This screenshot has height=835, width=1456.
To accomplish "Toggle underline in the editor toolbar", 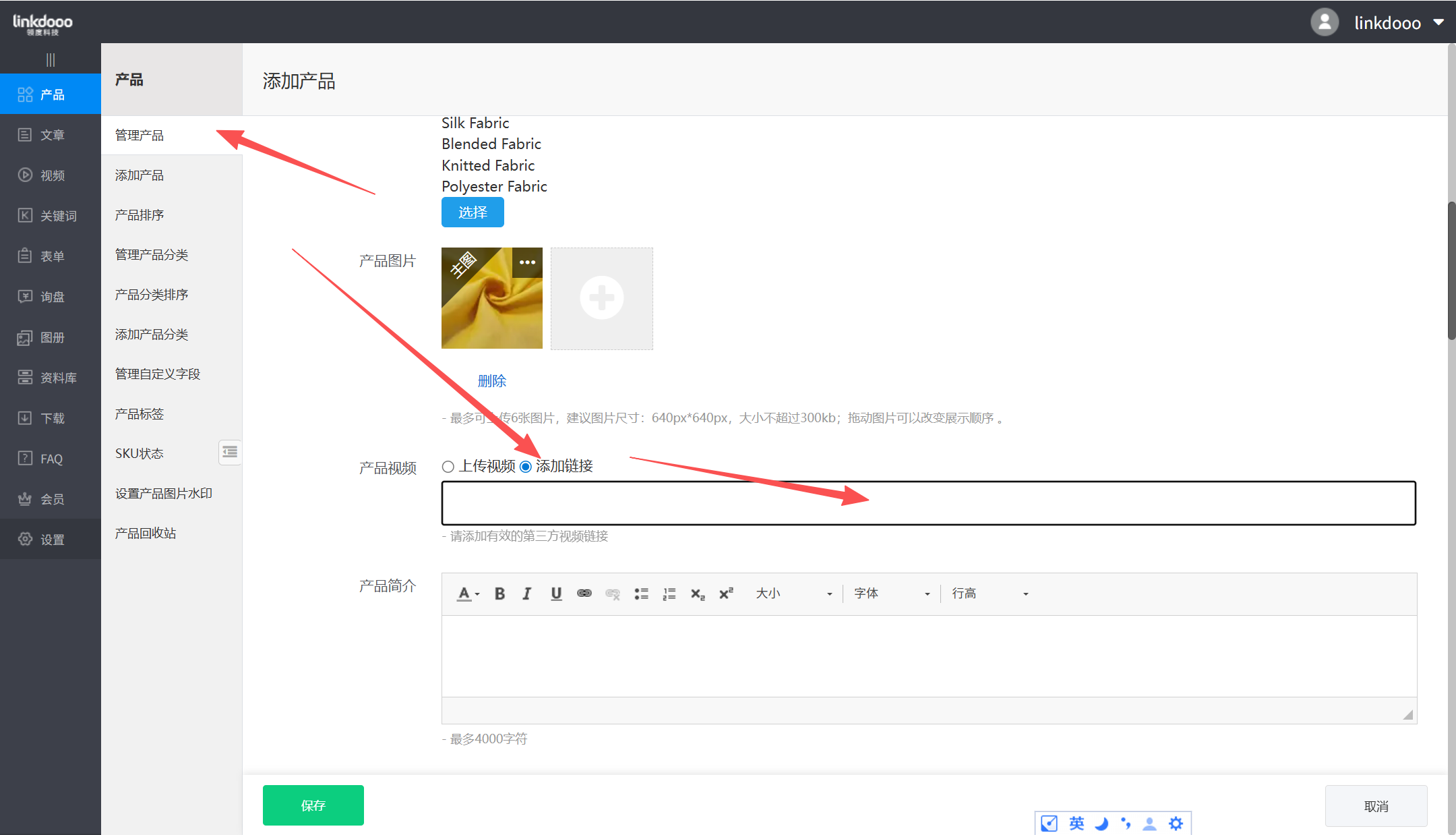I will point(556,594).
